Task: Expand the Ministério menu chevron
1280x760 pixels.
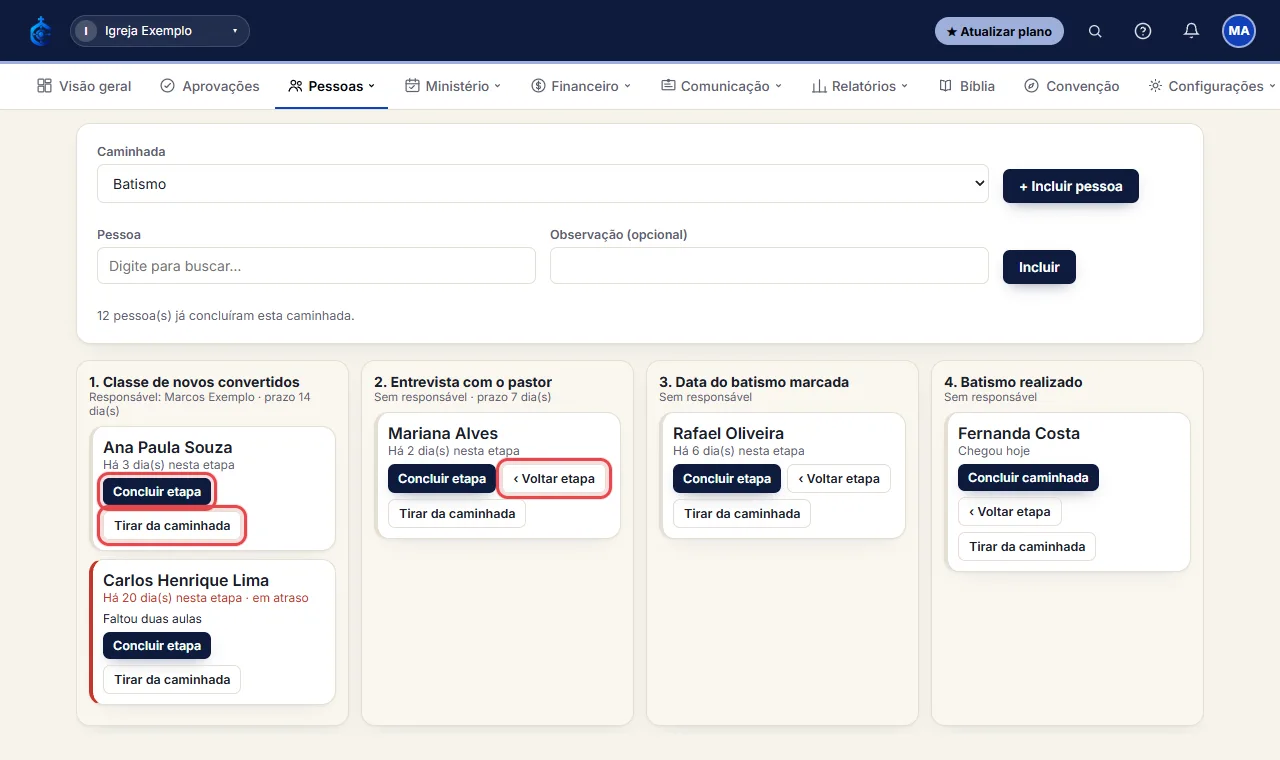Action: pos(498,86)
